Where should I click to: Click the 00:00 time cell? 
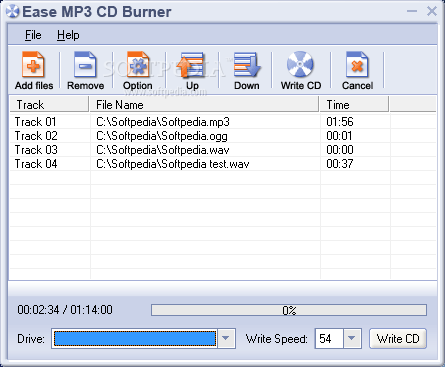pyautogui.click(x=340, y=150)
